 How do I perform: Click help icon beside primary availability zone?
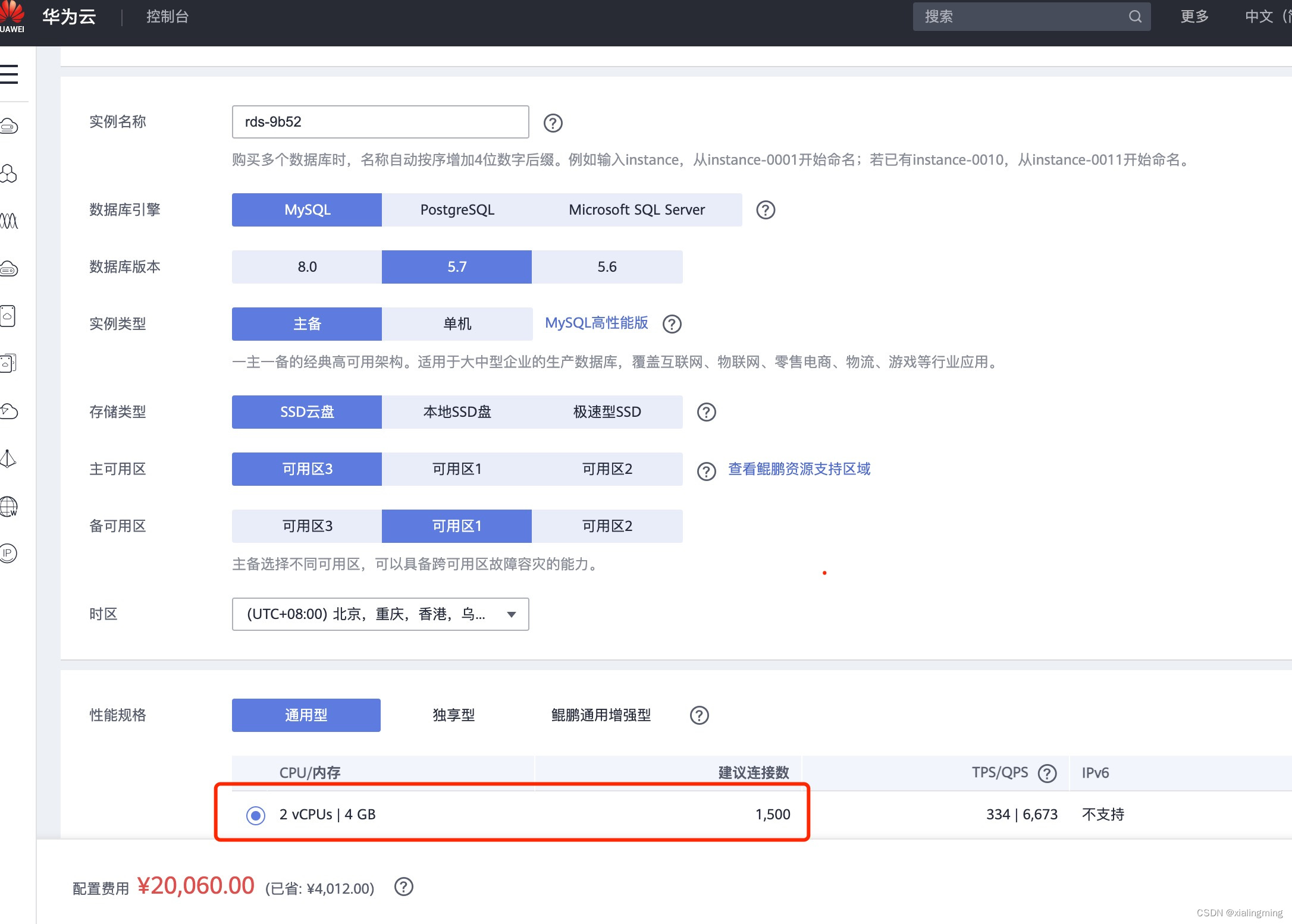coord(707,472)
